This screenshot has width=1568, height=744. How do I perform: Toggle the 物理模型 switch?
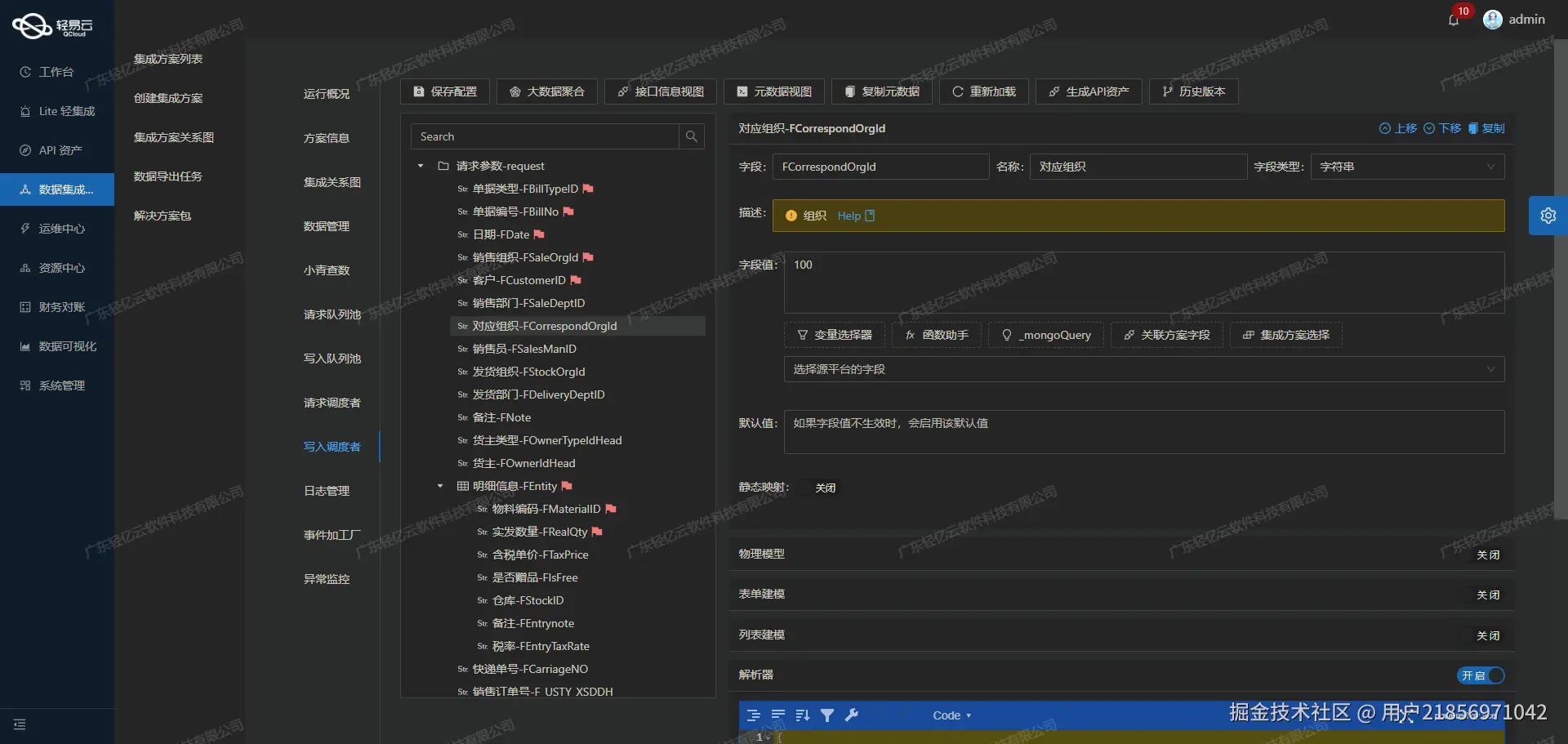pos(1481,555)
